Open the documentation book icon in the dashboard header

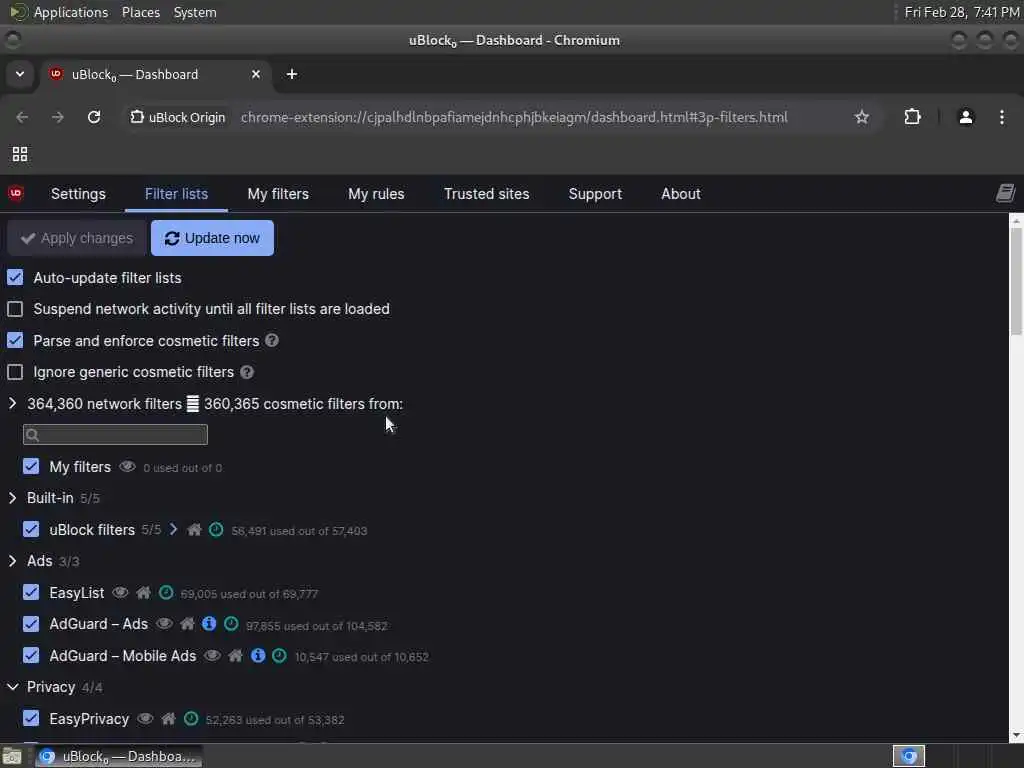coord(1006,193)
